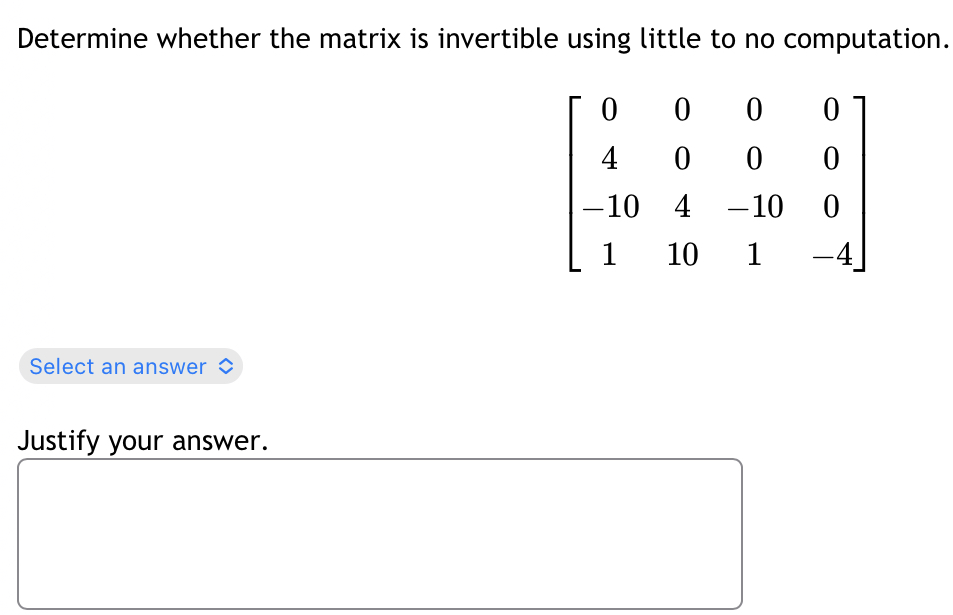Click the matrix entry -4
The width and height of the screenshot is (953, 615).
coord(834,255)
